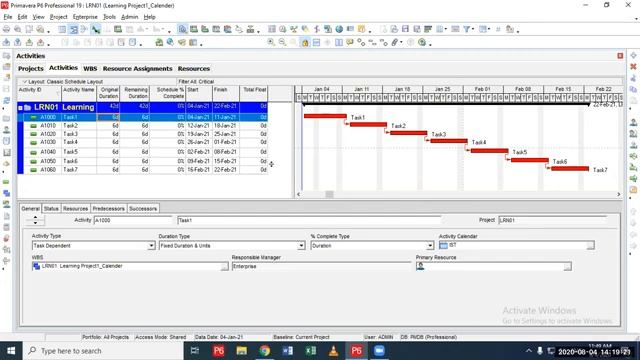The image size is (640, 360).
Task: Click the top icon in left sidebar
Action: [6, 56]
